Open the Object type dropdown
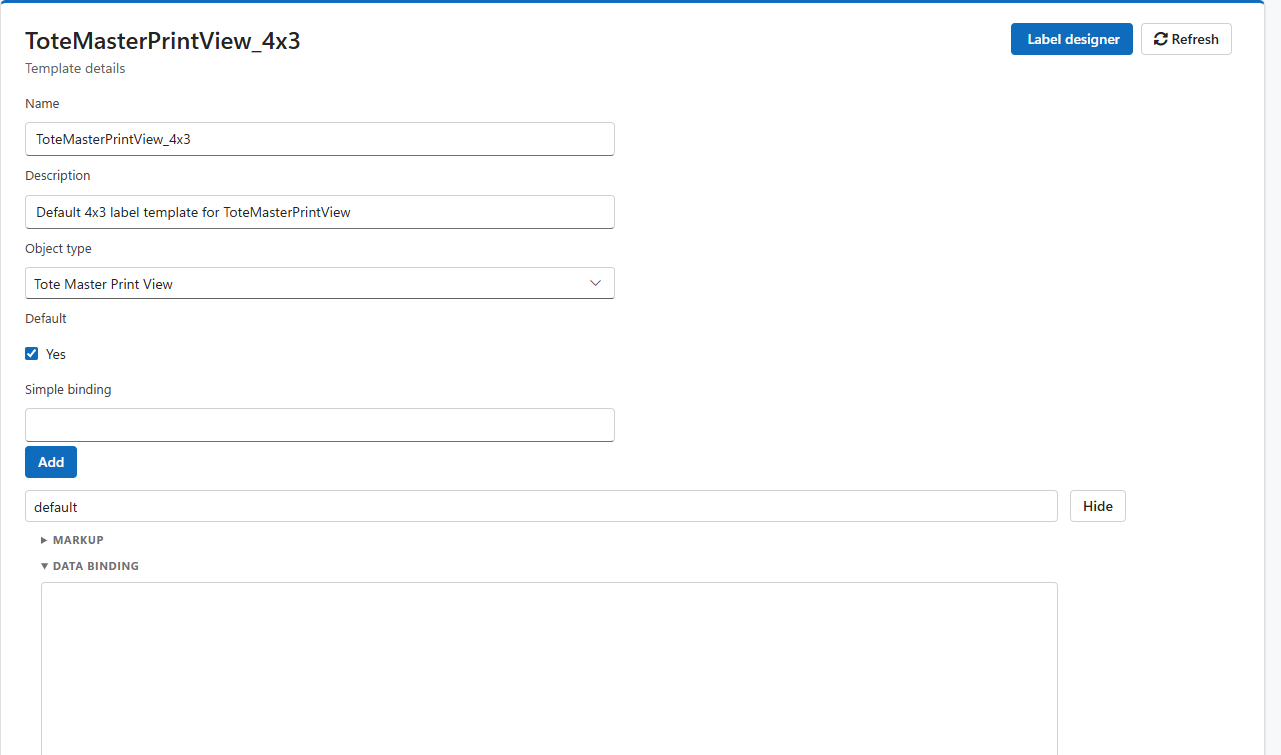Screen dimensions: 1281x755 (x=320, y=283)
